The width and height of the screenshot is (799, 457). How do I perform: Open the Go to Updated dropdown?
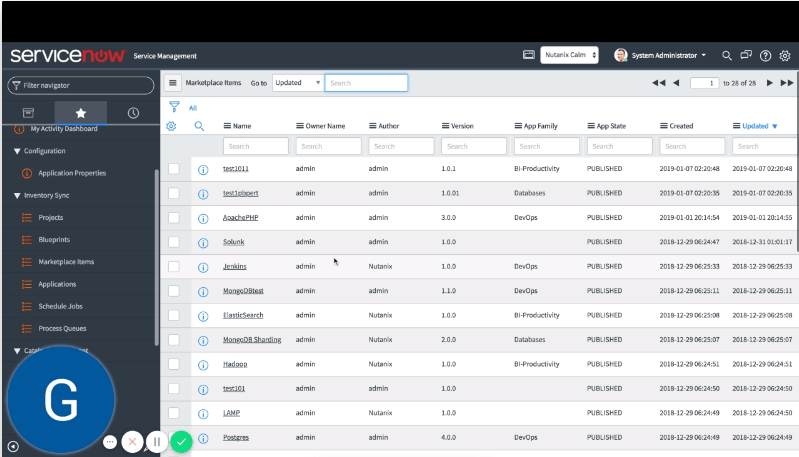[x=297, y=83]
